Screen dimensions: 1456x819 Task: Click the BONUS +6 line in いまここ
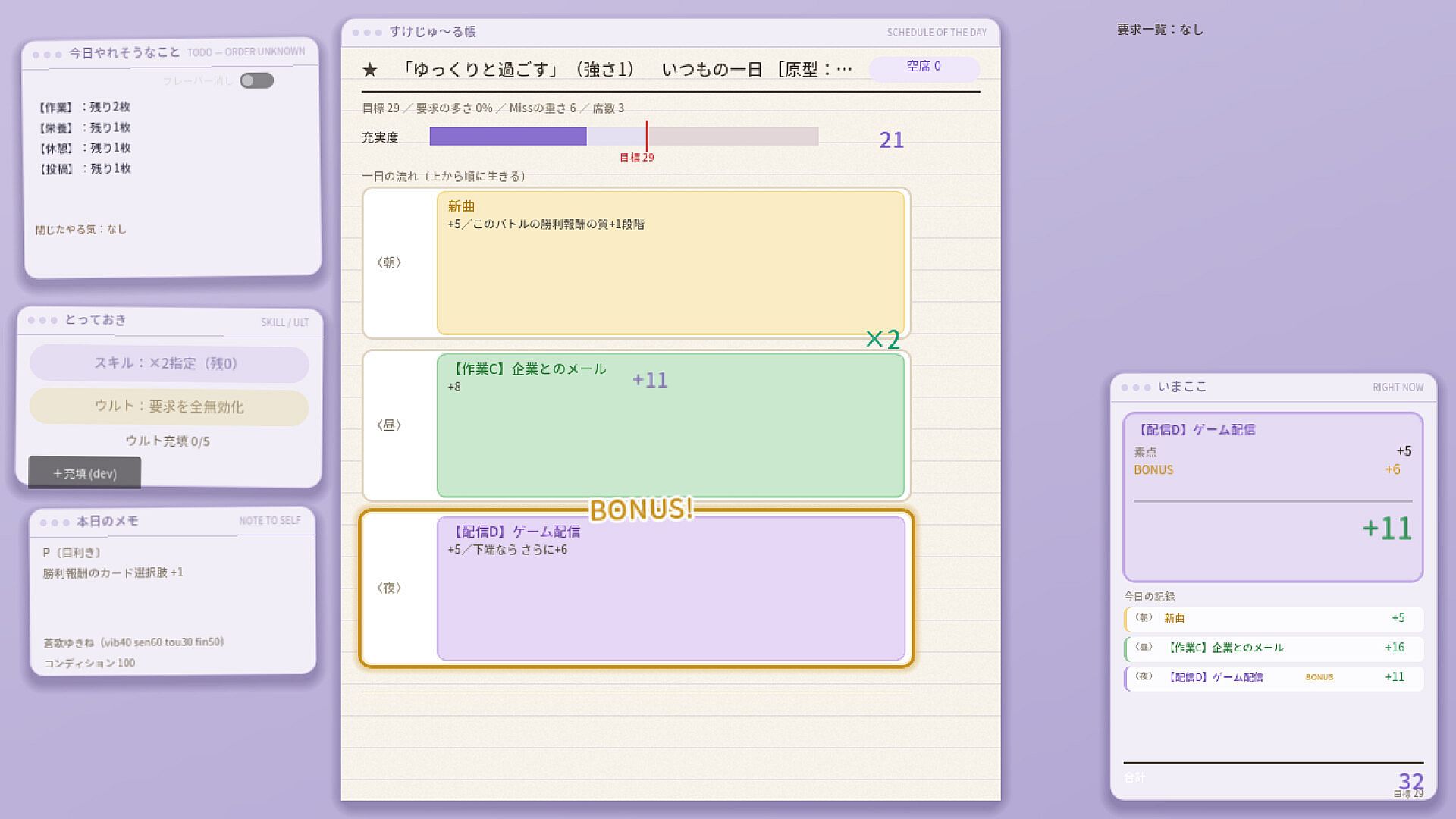coord(1267,470)
